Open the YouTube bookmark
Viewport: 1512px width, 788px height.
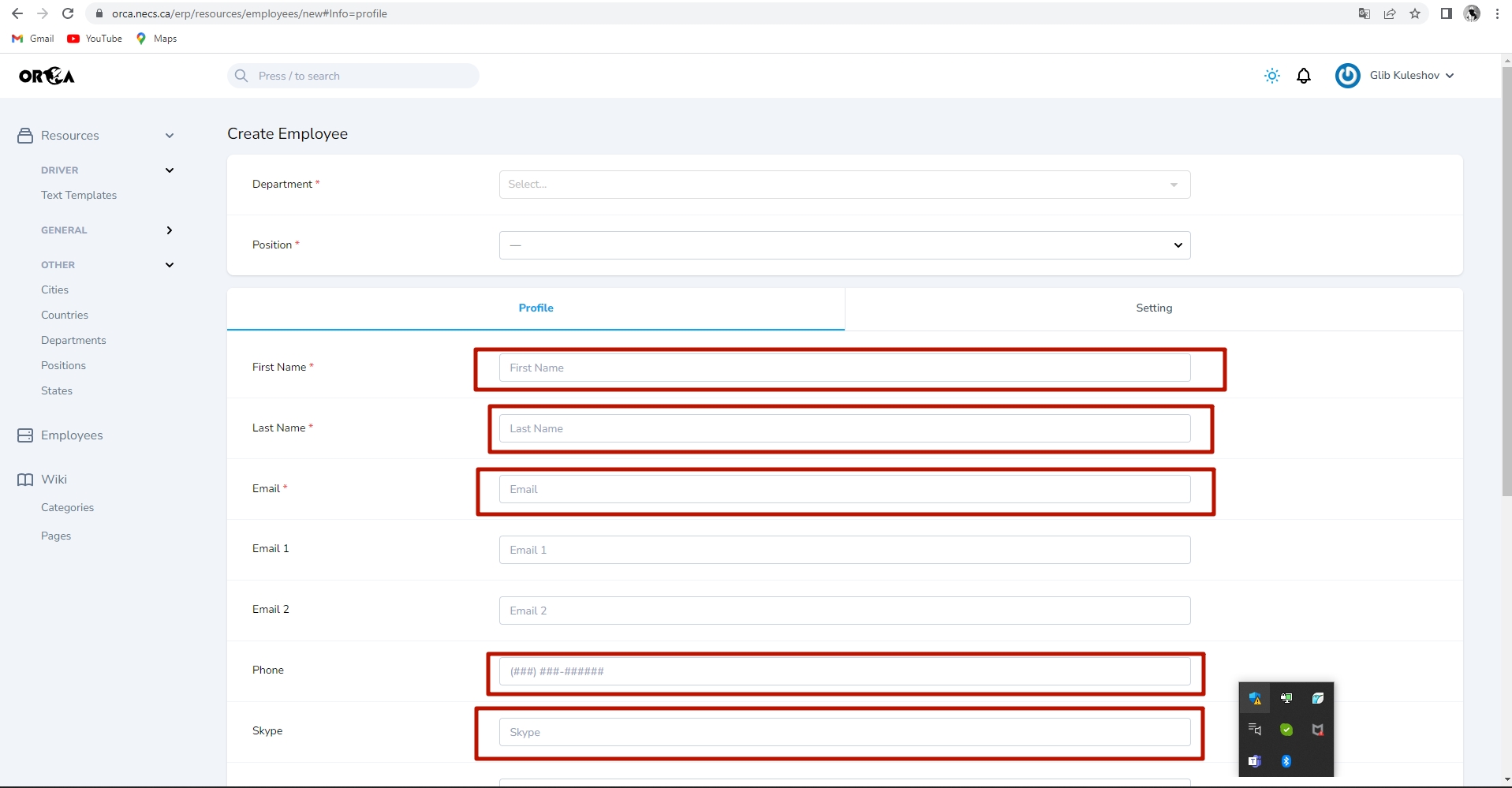(95, 39)
